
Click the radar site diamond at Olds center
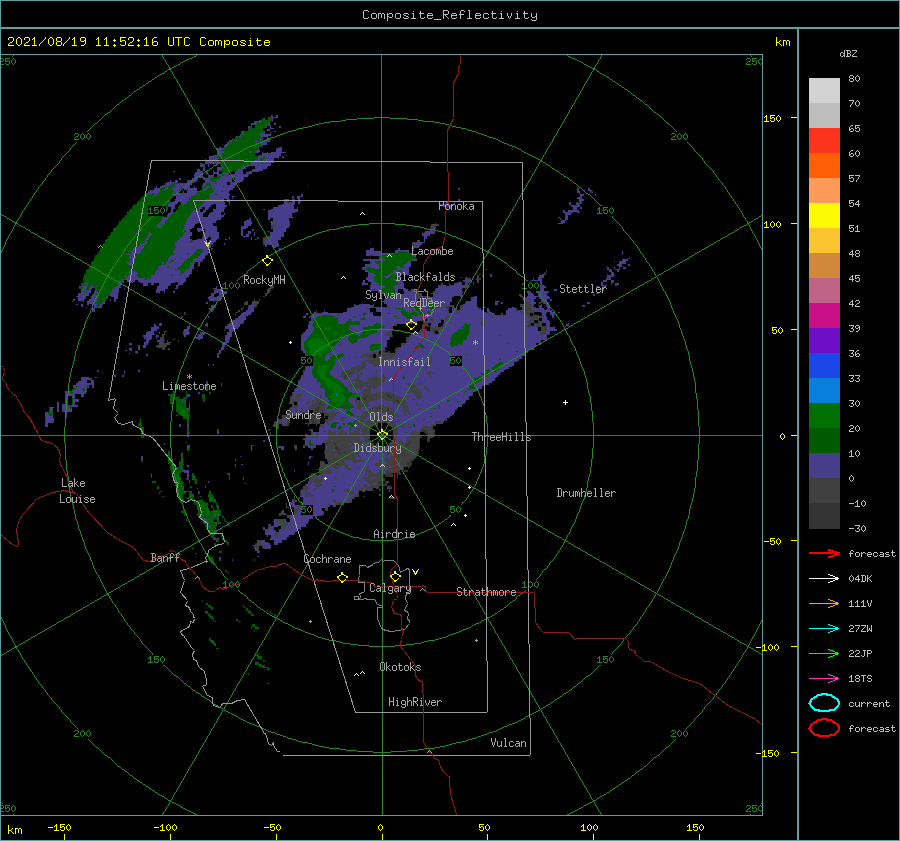(382, 435)
